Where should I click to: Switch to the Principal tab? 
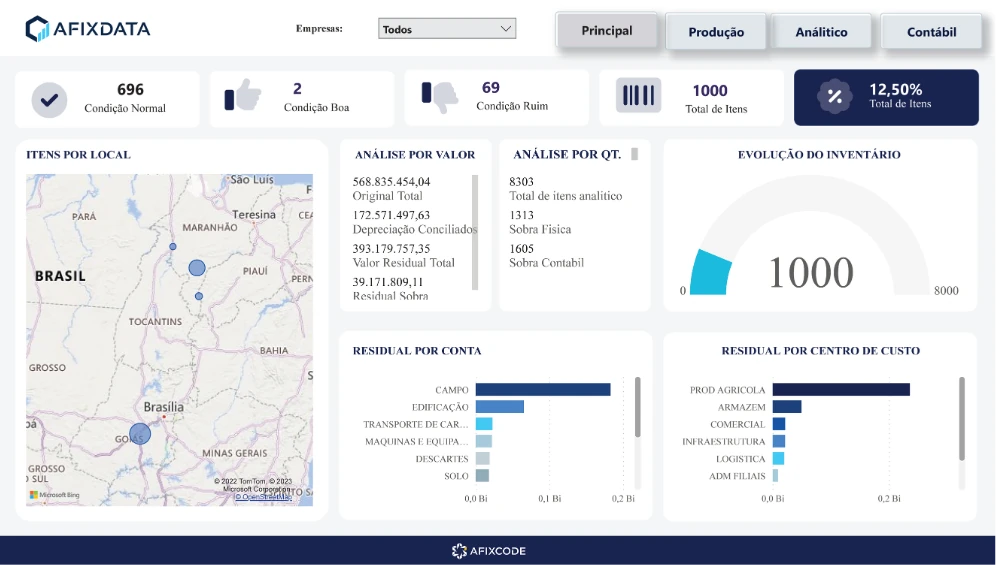[607, 31]
